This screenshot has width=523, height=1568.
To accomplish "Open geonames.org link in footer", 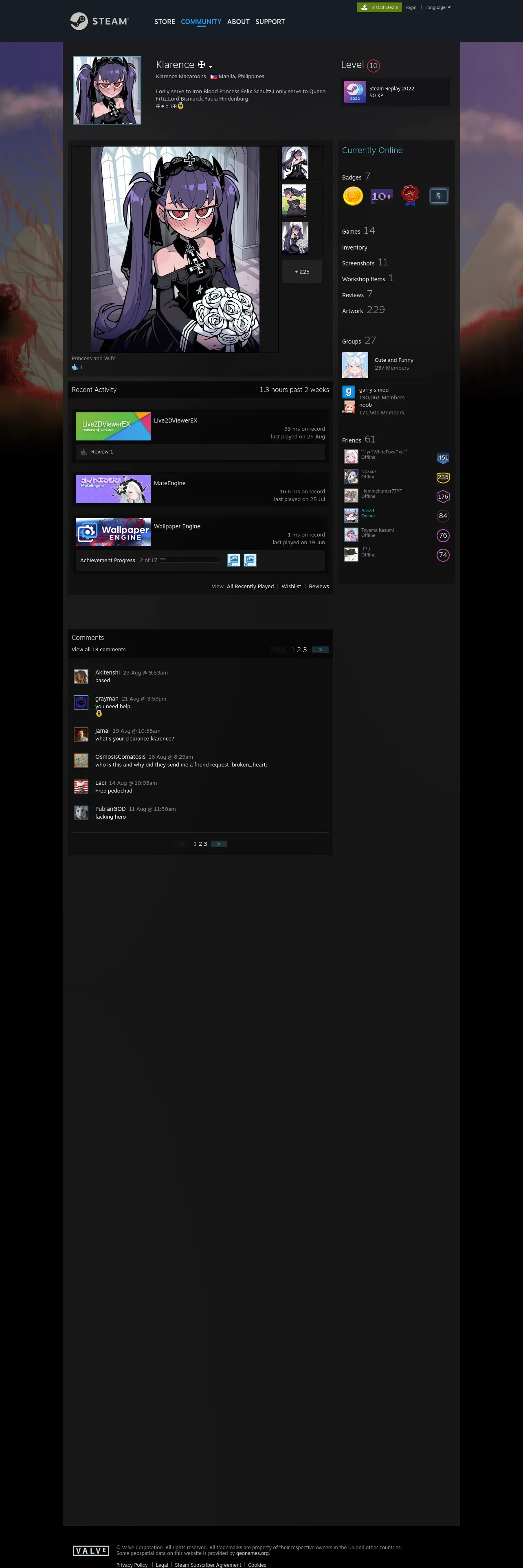I will tap(252, 1553).
